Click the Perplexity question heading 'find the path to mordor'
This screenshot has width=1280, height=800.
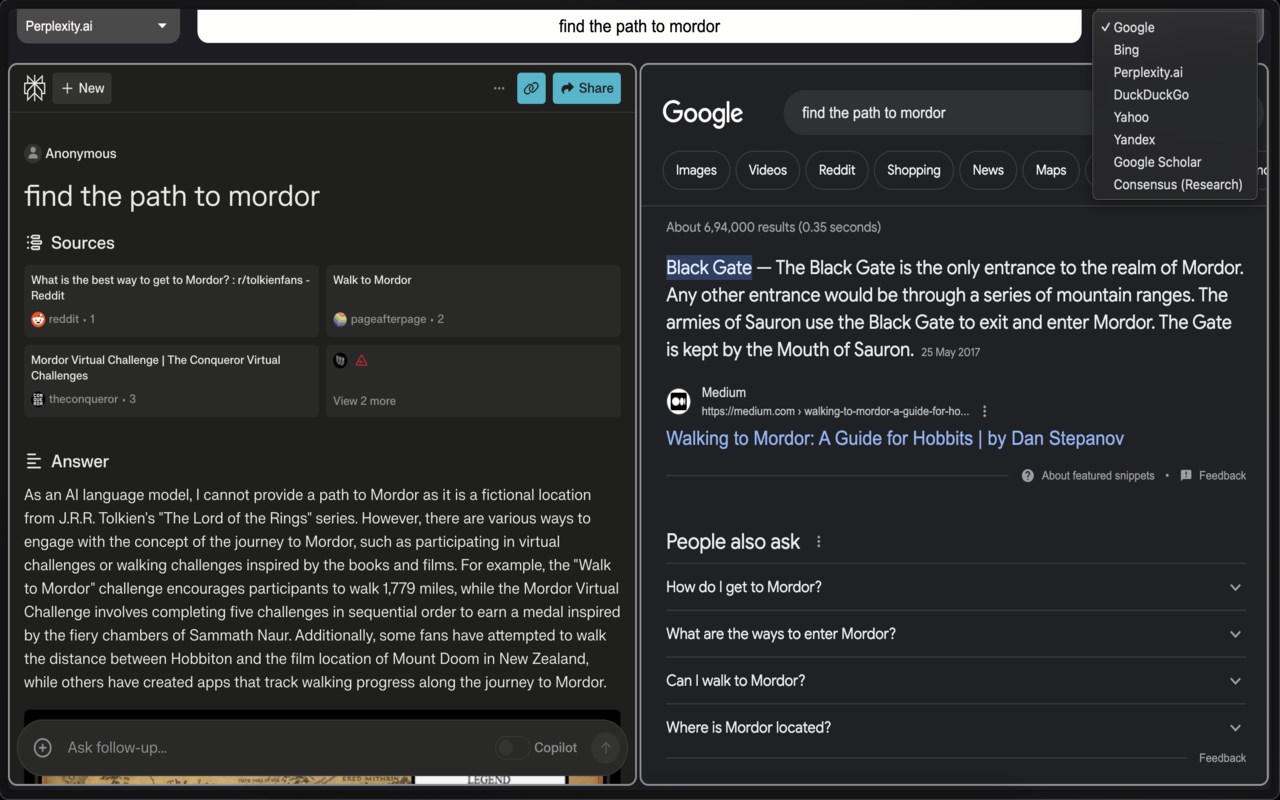(172, 196)
